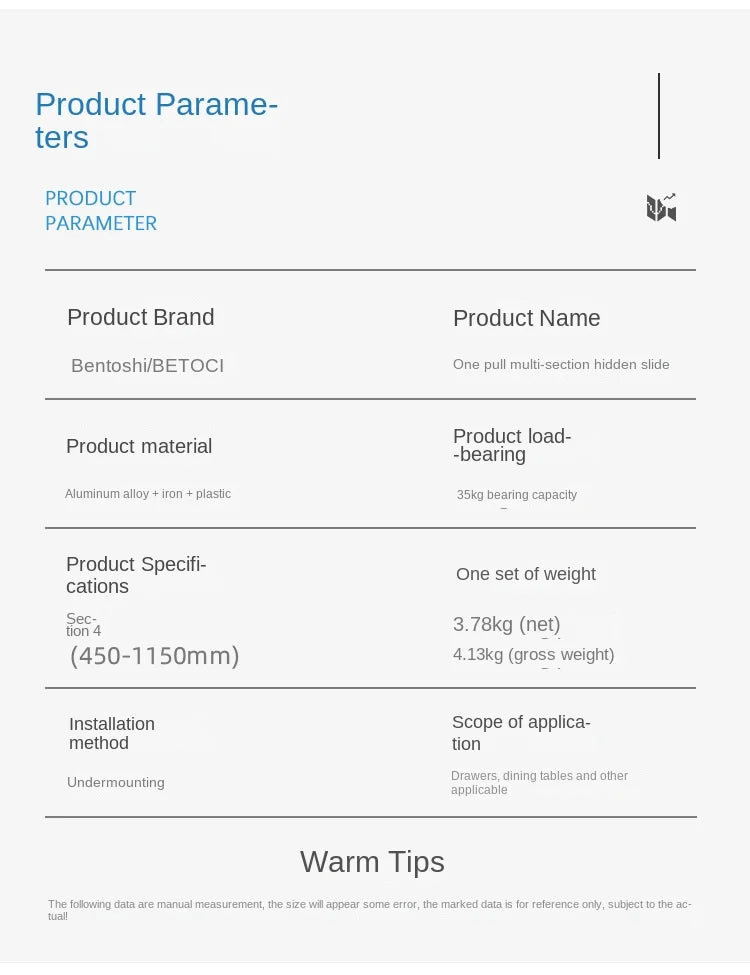Select 'Drawers, dining tables and other applicable' text
The image size is (750, 975).
(x=539, y=783)
